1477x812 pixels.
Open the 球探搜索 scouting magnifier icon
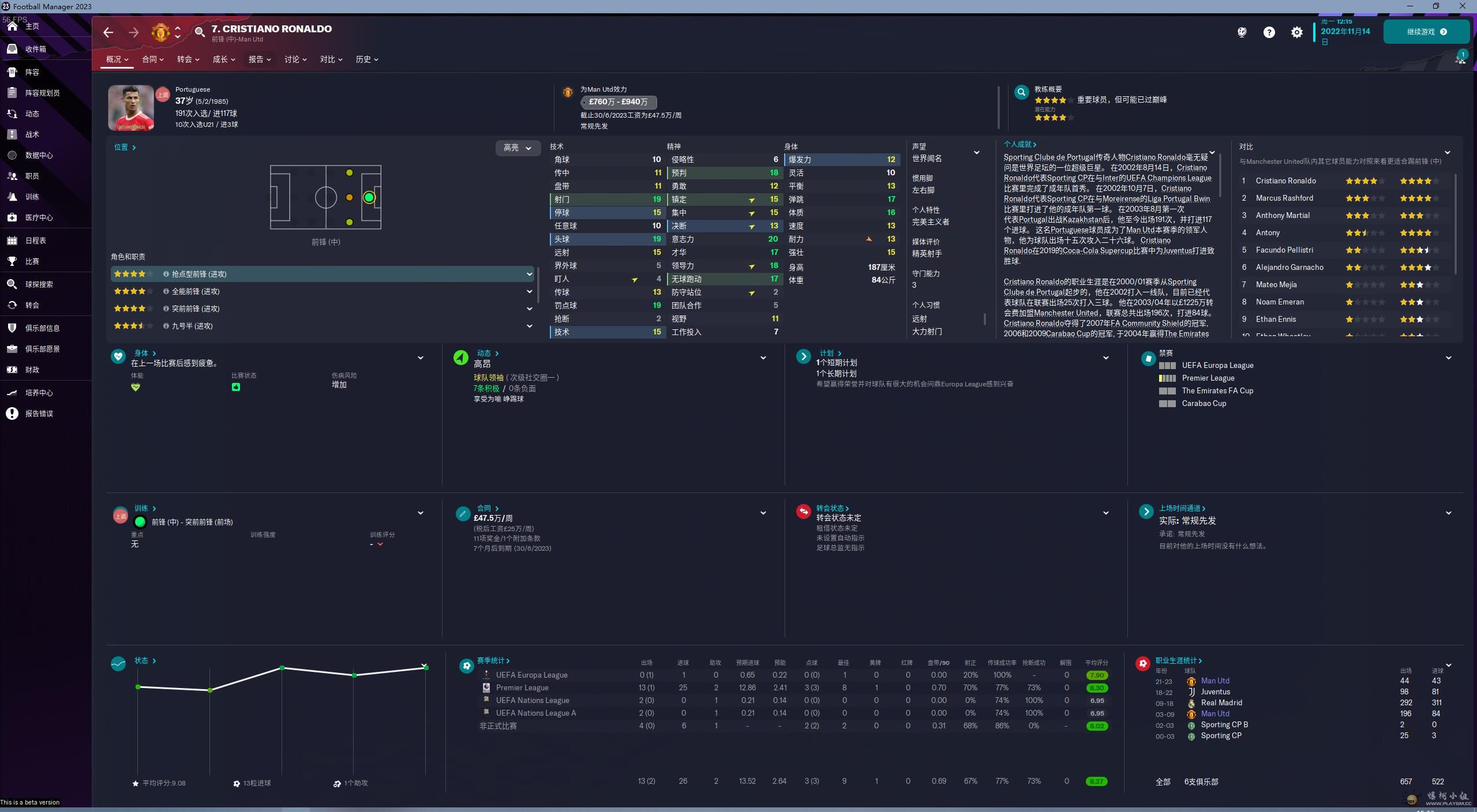(x=12, y=284)
